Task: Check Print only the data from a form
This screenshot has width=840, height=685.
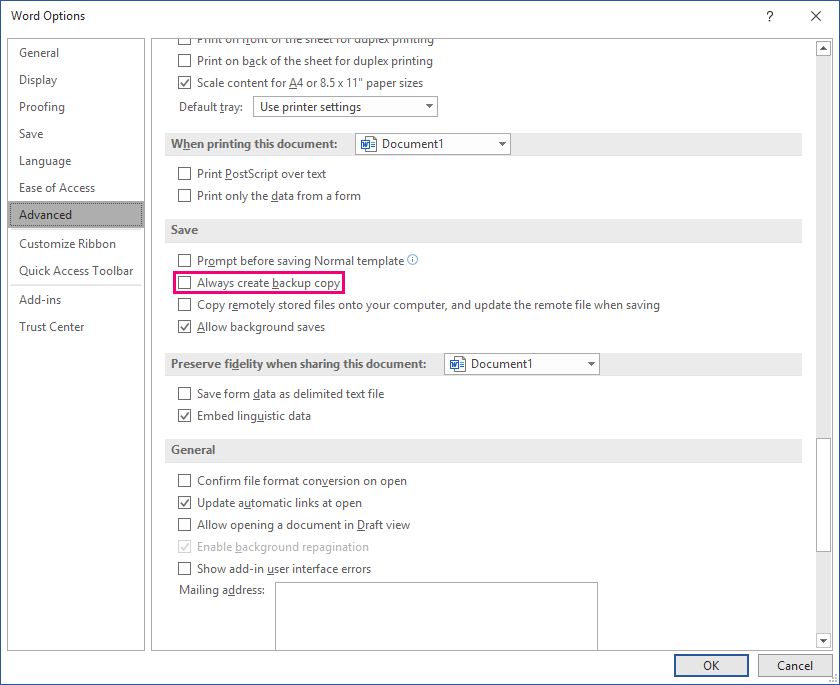Action: [184, 195]
